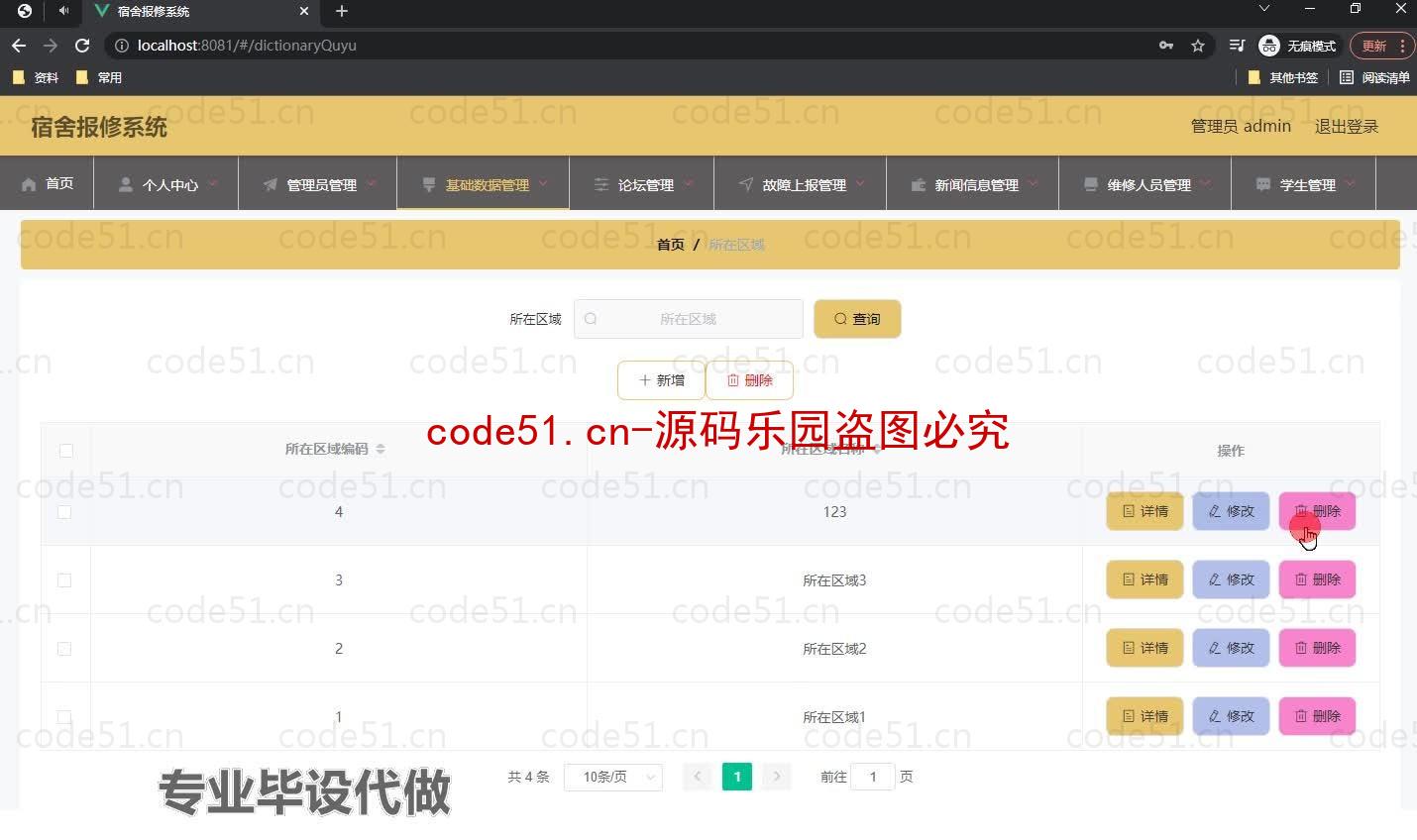
Task: Click the 前往 page number input
Action: [x=873, y=777]
